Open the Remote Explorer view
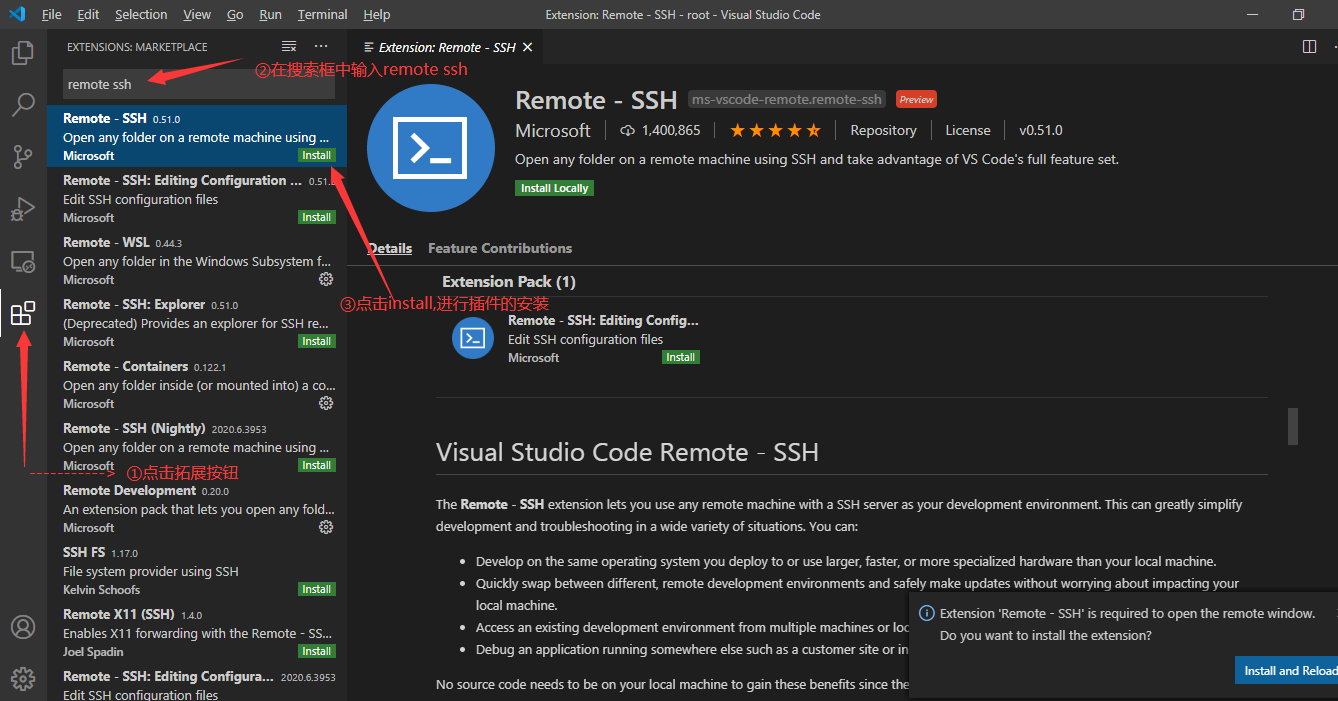This screenshot has width=1338, height=701. click(22, 261)
